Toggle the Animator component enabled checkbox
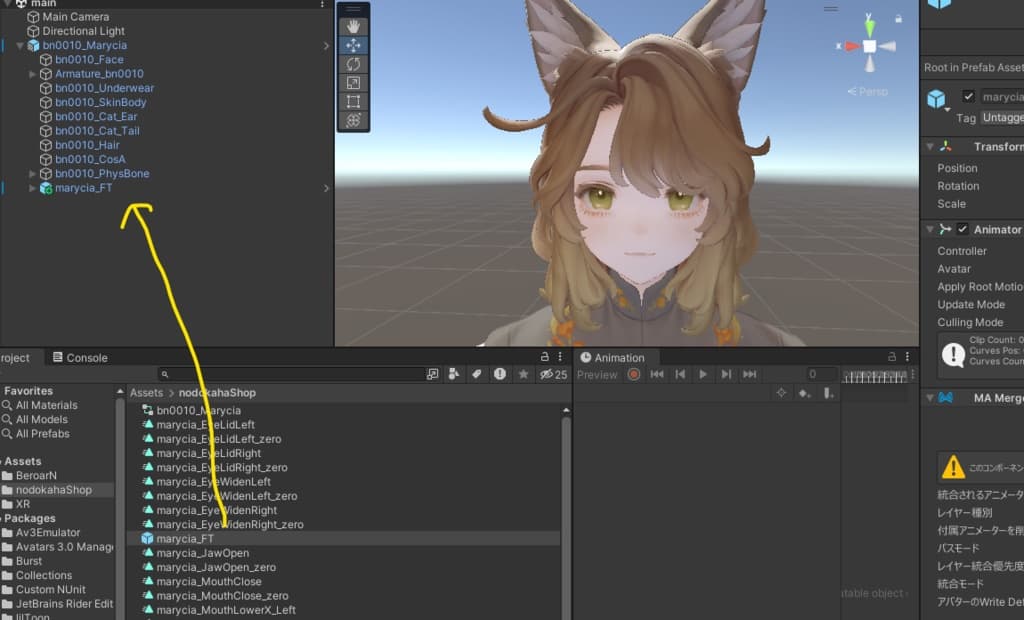Viewport: 1024px width, 620px height. (962, 229)
